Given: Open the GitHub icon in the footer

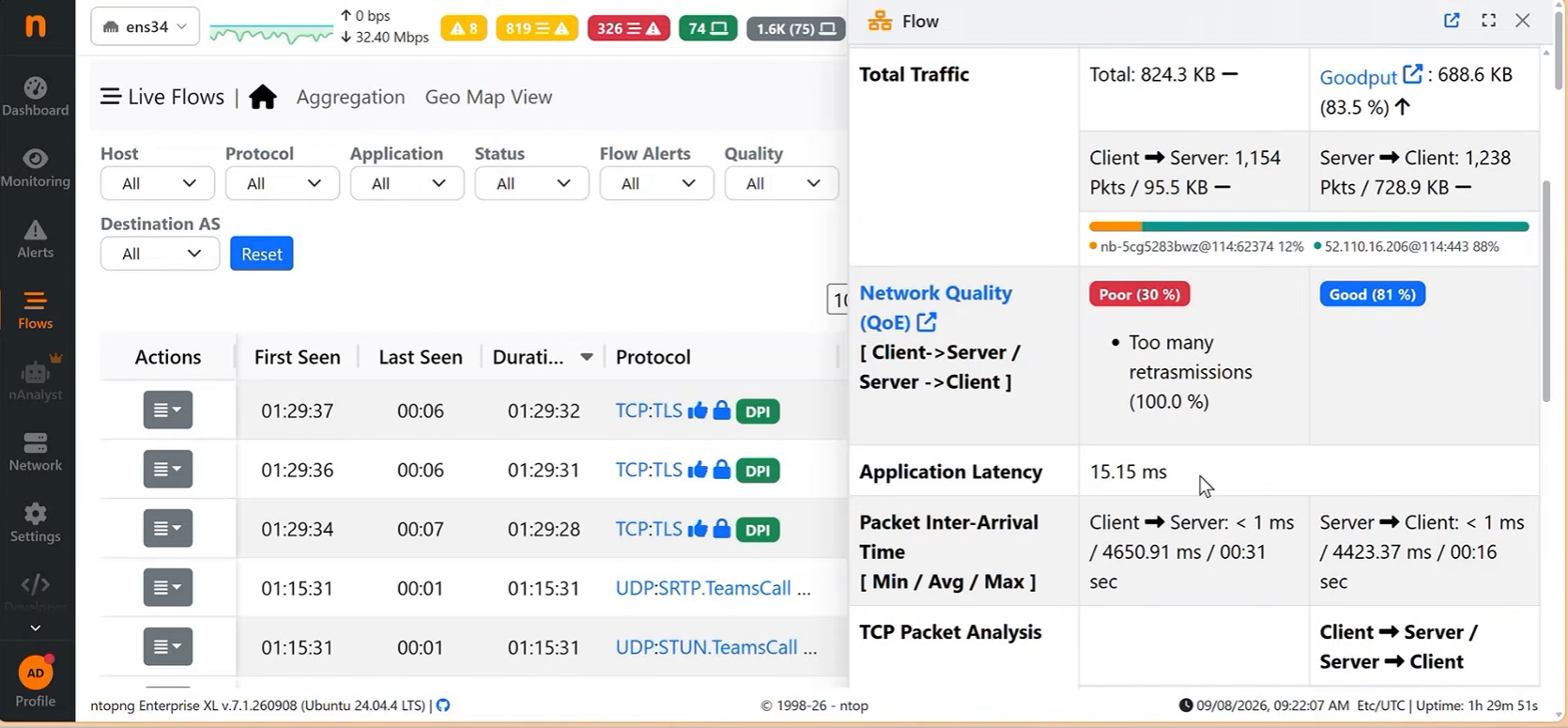Looking at the screenshot, I should (443, 705).
